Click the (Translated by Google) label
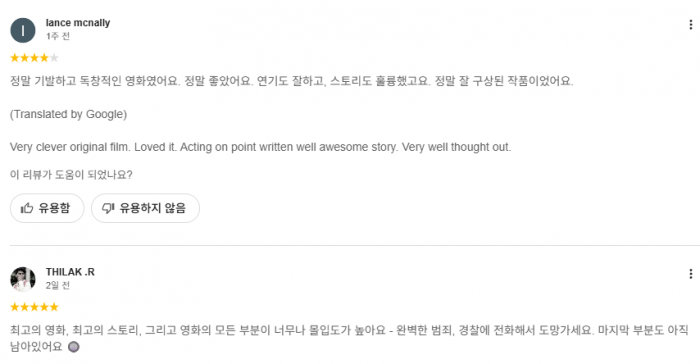Screen dimensions: 700x364 tap(68, 114)
